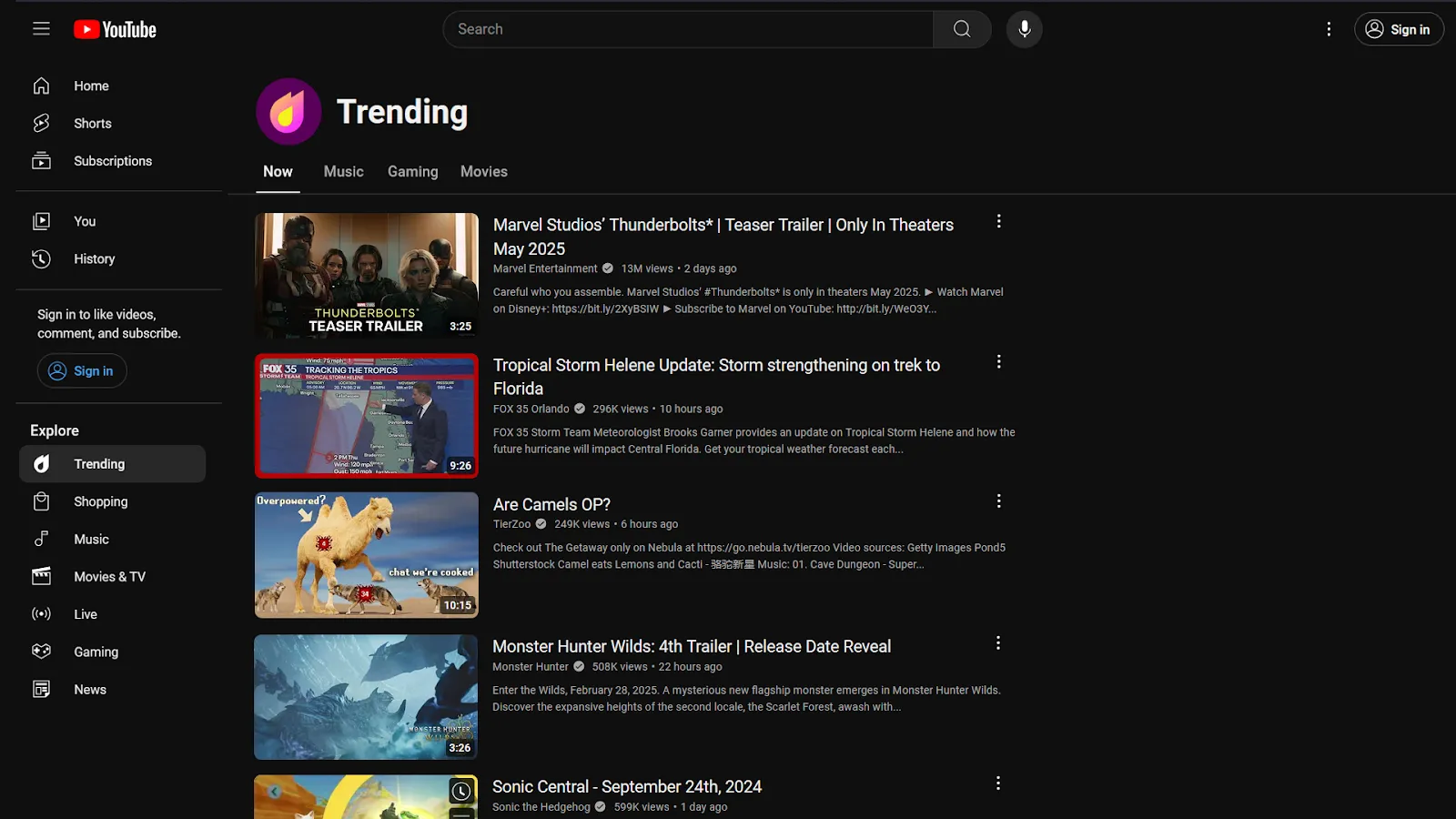This screenshot has height=819, width=1456.
Task: Click the YouTube logo
Action: click(115, 29)
